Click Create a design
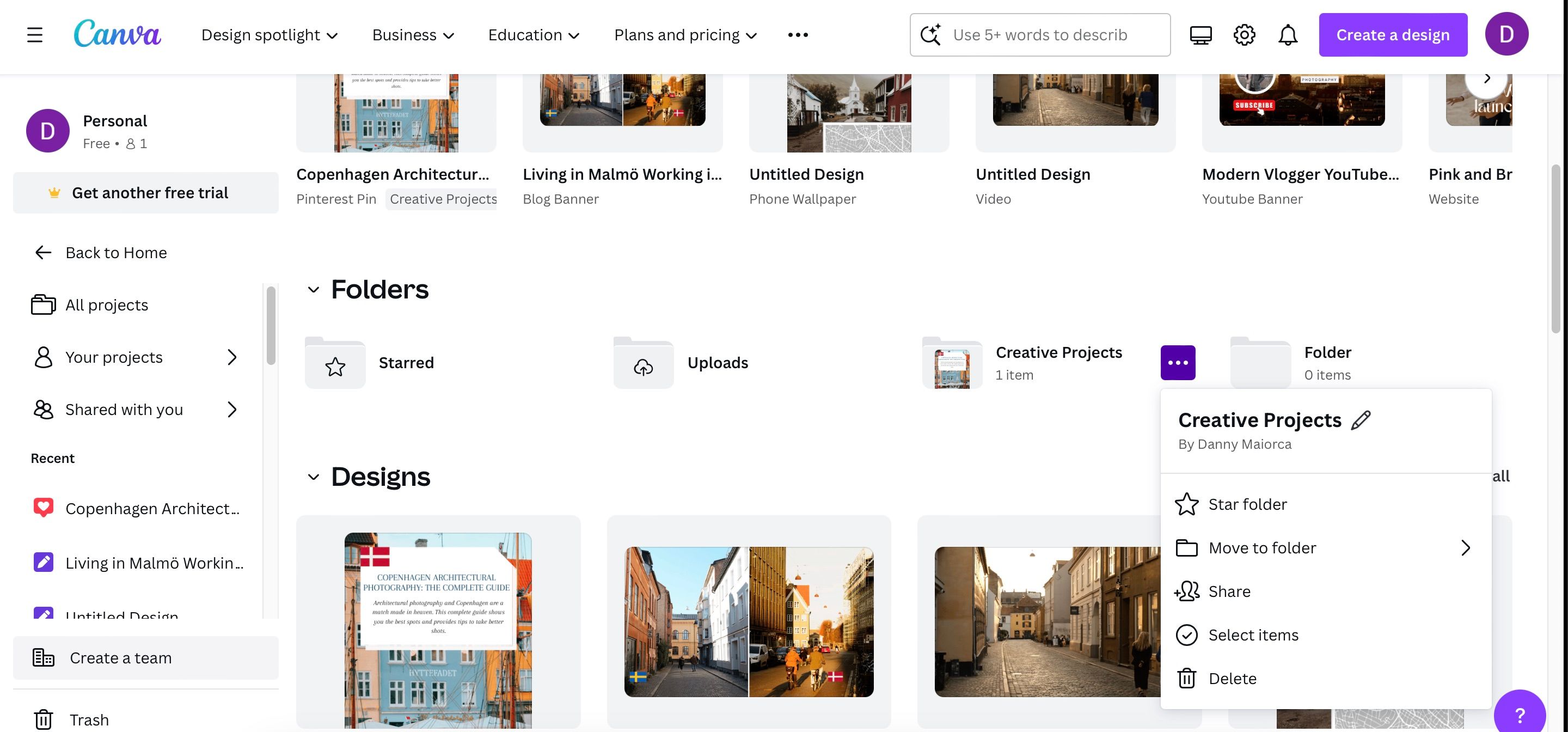Viewport: 1568px width, 732px height. click(x=1393, y=35)
